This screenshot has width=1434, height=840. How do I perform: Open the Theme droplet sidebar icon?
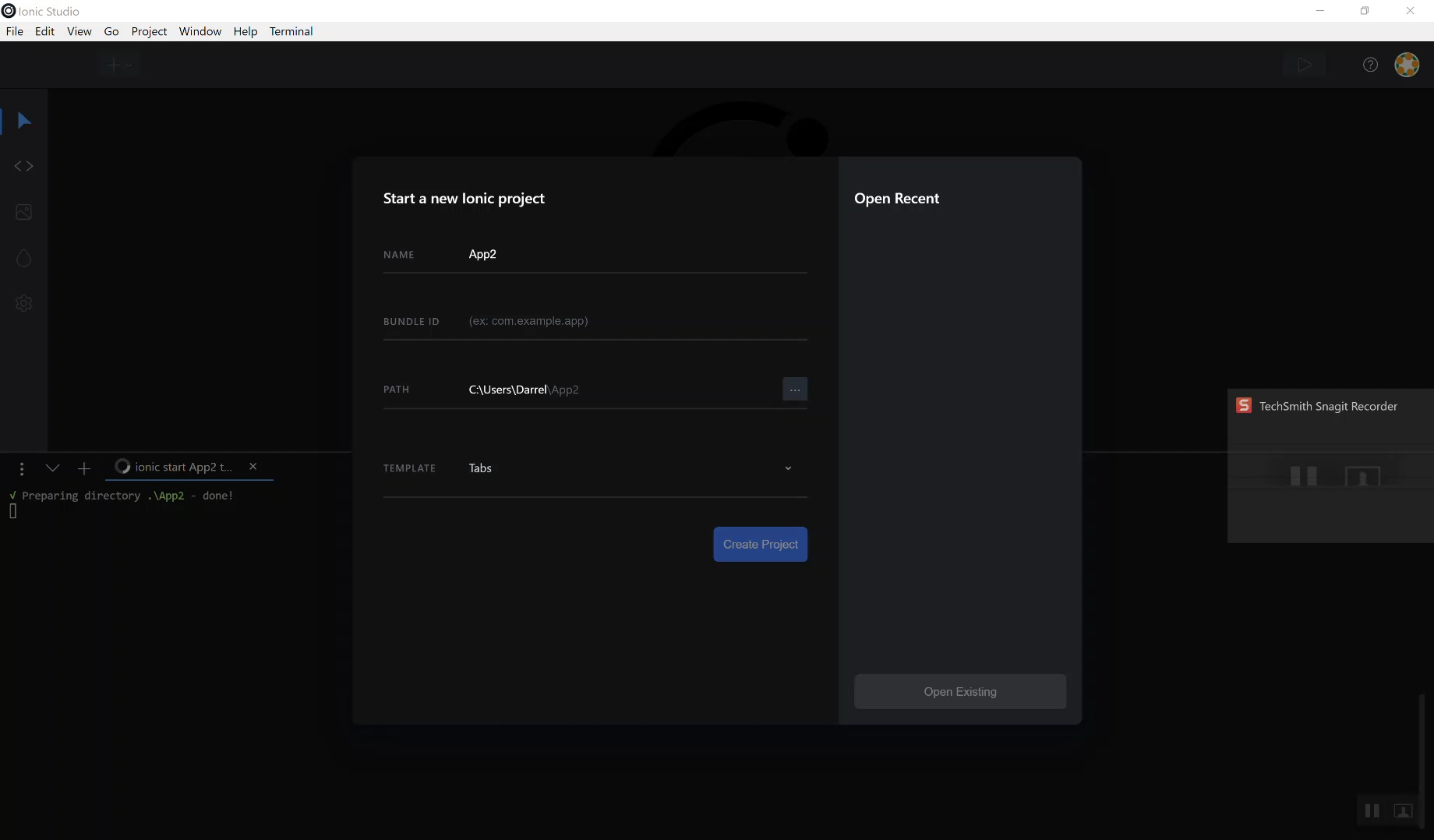pos(23,258)
